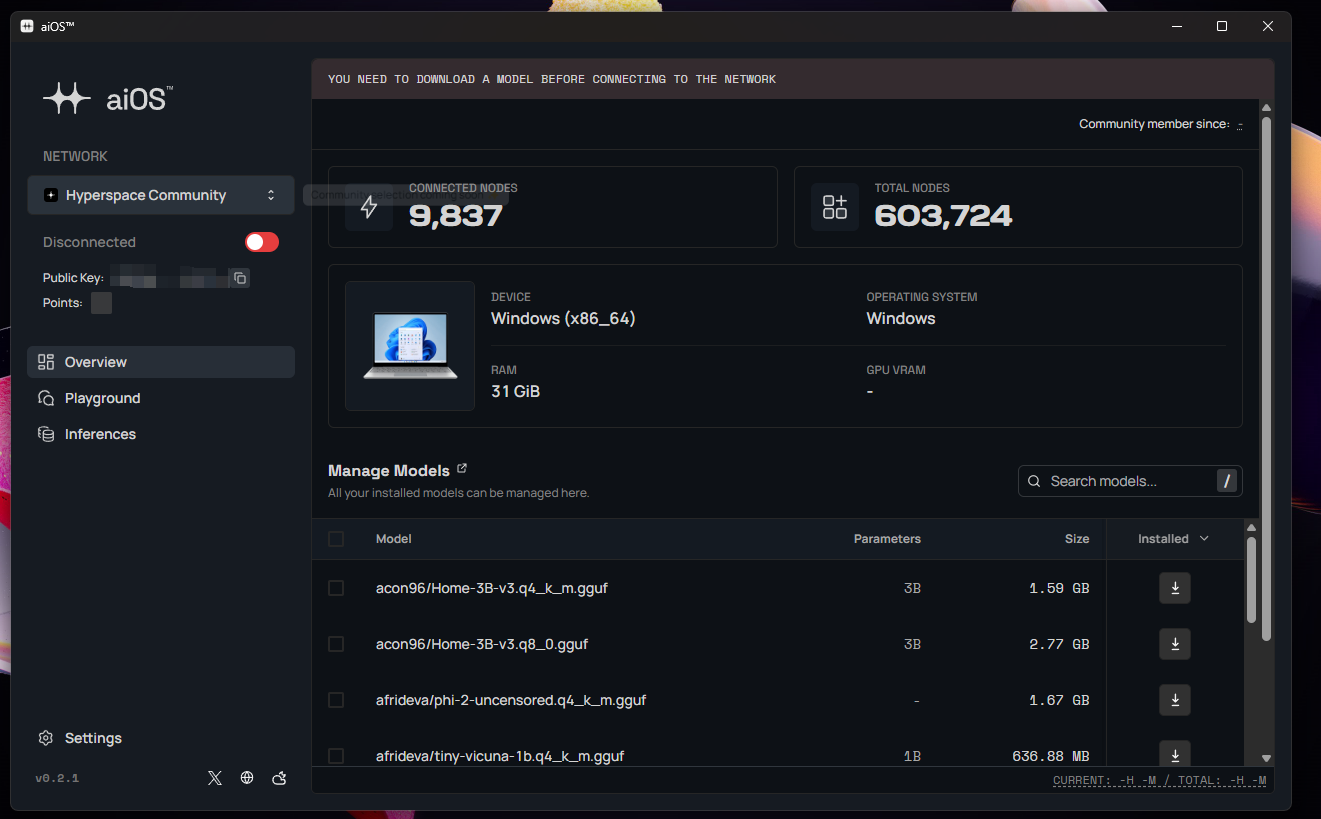
Task: Check the select-all checkbox in the Model header
Action: pos(336,539)
